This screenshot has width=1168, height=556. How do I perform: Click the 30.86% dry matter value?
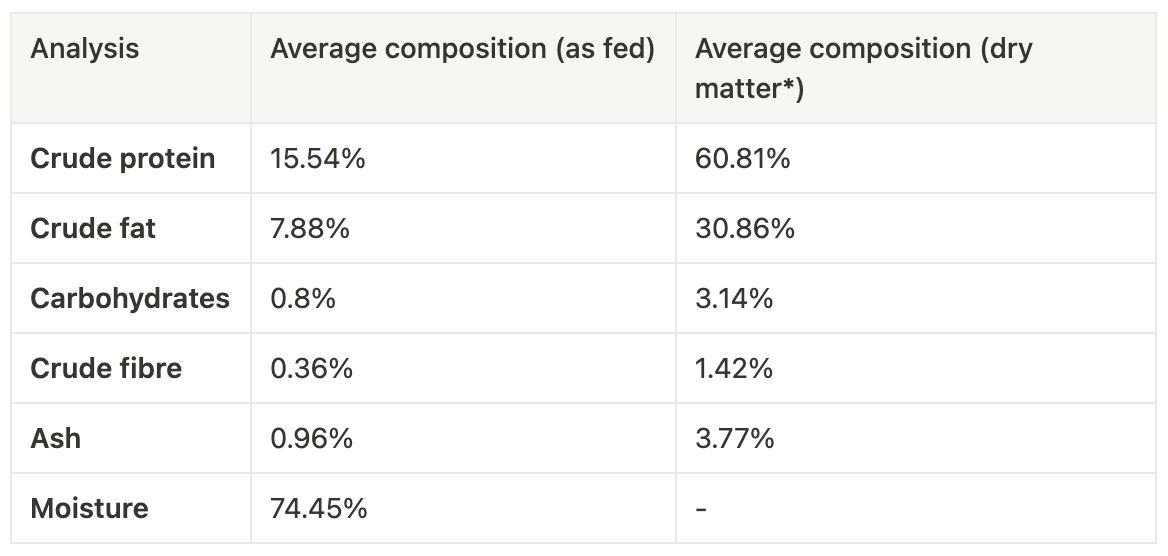coord(745,229)
